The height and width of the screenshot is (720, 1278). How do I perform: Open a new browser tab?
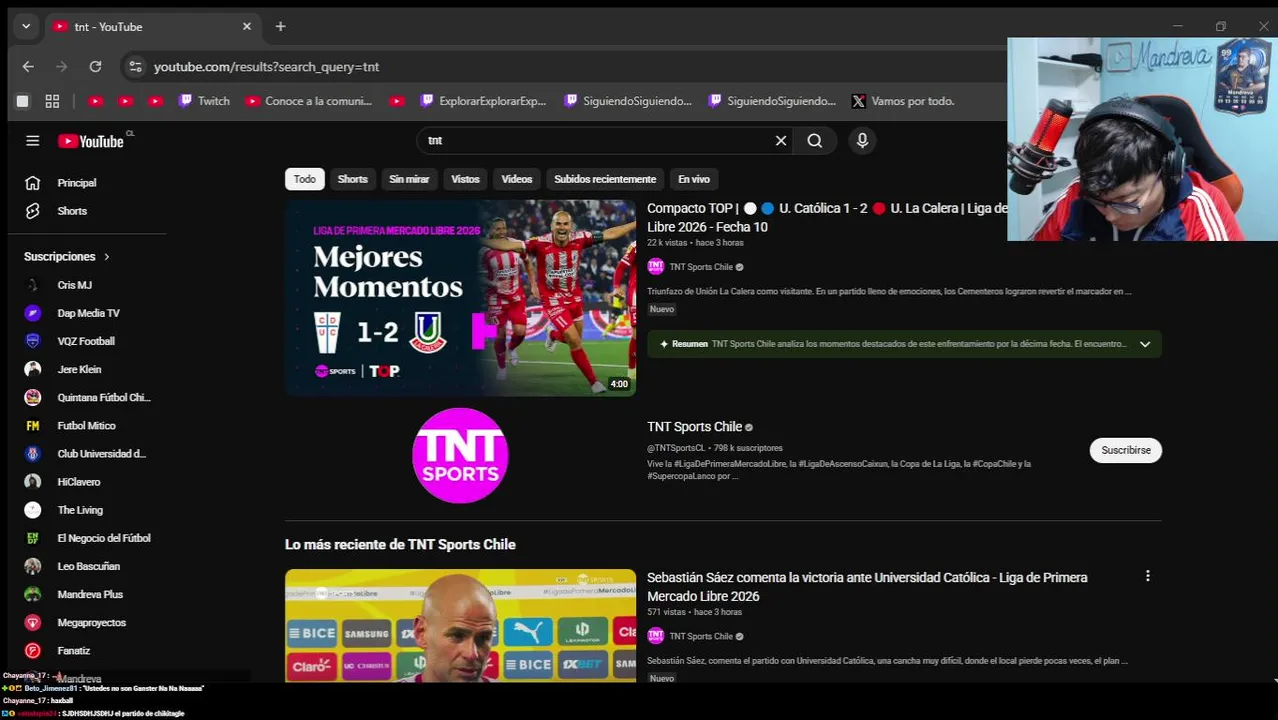tap(281, 26)
